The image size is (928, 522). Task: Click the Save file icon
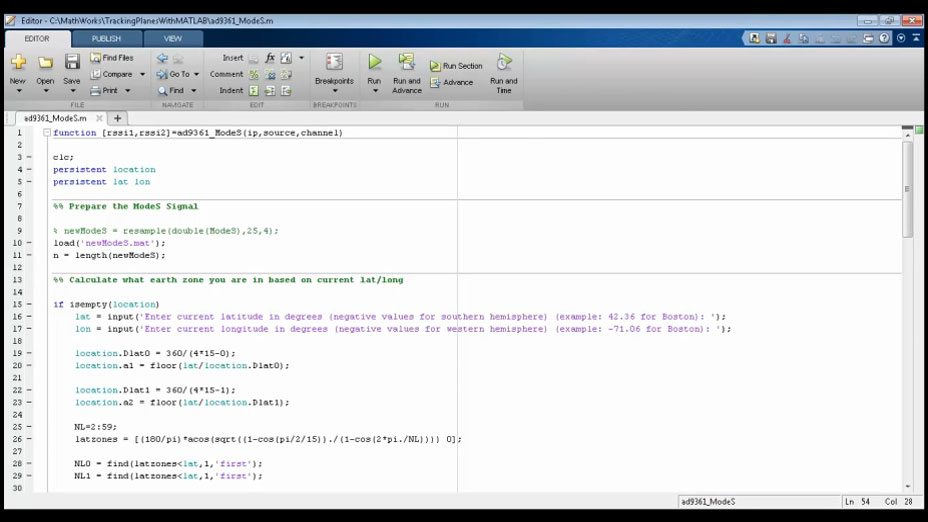pyautogui.click(x=72, y=62)
